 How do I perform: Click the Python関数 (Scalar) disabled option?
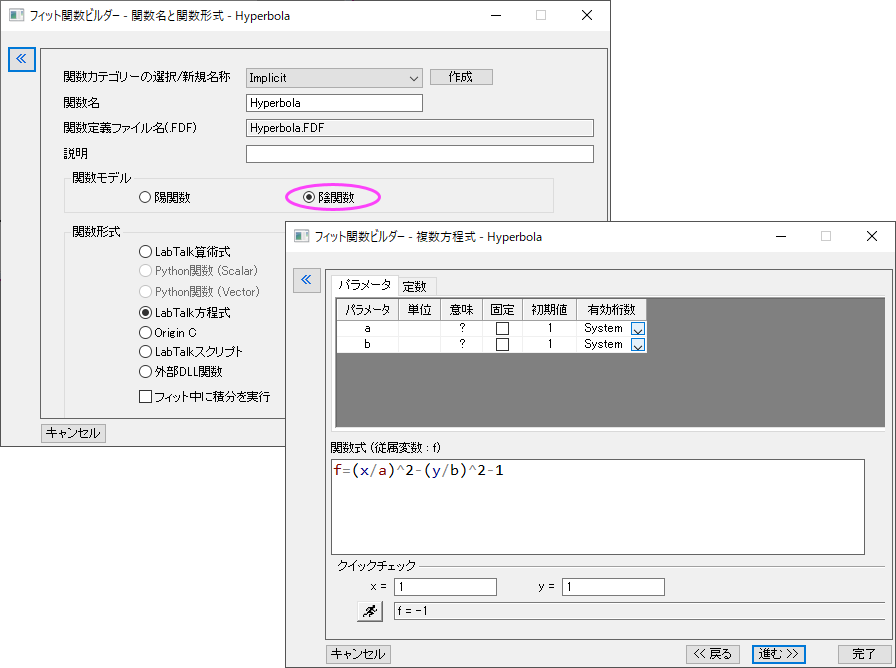(x=199, y=271)
